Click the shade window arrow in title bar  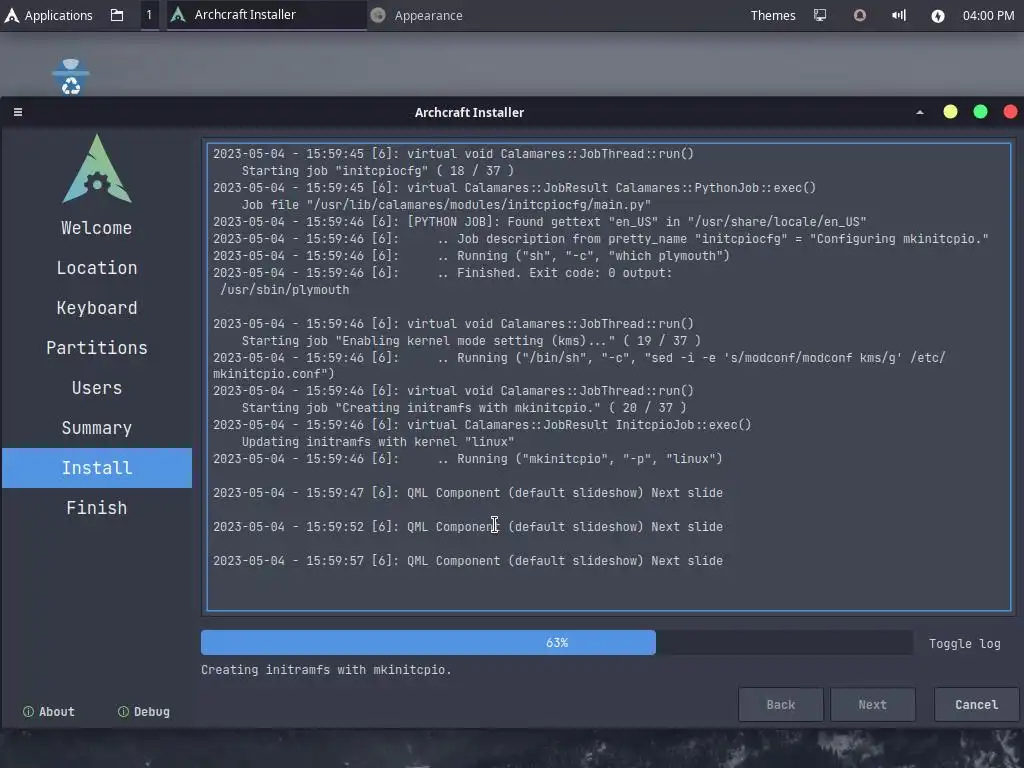pyautogui.click(x=920, y=112)
